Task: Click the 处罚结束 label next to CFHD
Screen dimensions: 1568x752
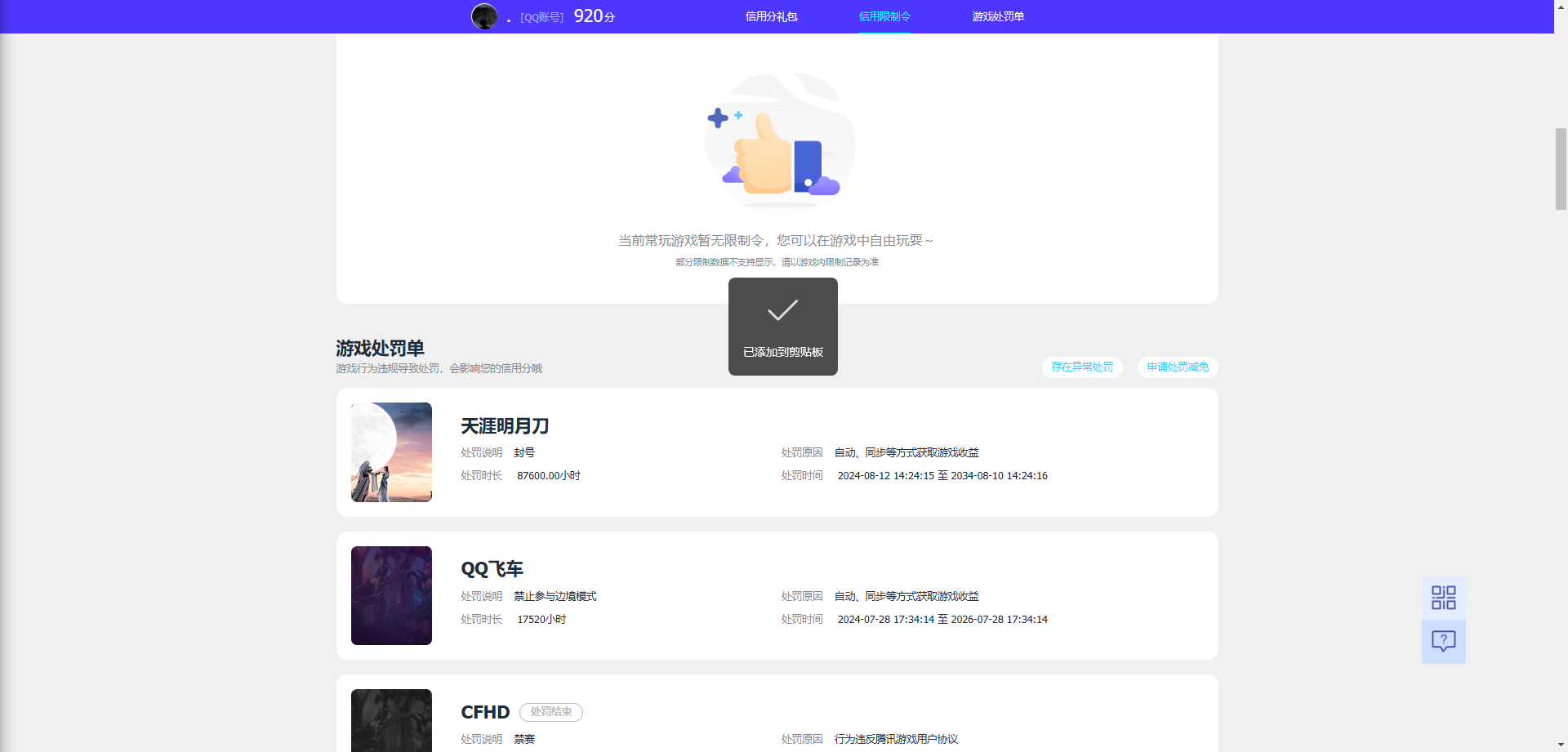Action: pos(550,712)
